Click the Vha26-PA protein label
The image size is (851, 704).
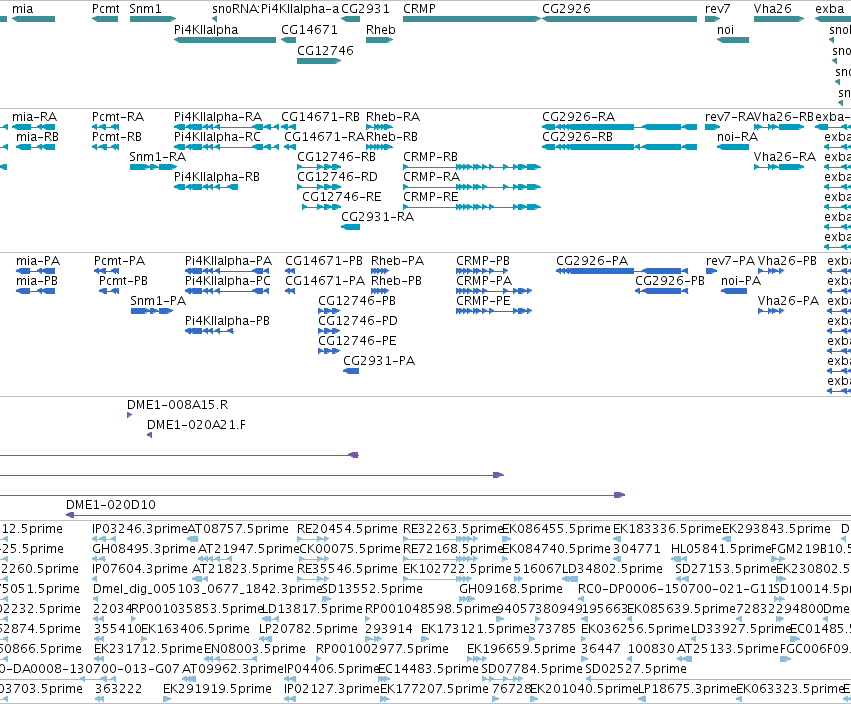788,301
